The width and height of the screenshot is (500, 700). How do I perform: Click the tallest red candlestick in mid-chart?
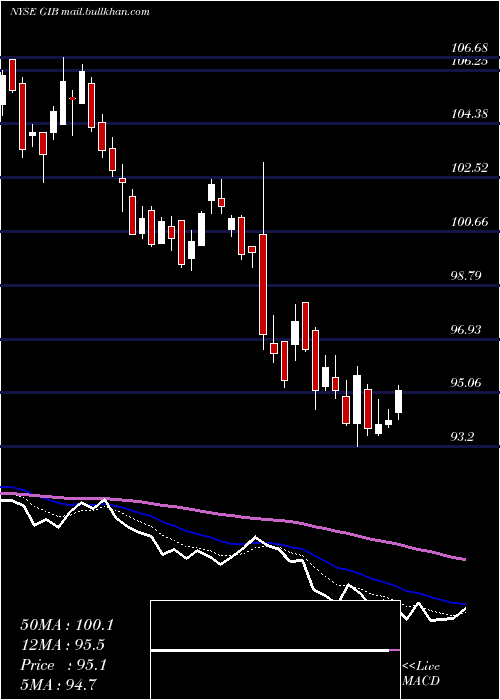coord(263,284)
